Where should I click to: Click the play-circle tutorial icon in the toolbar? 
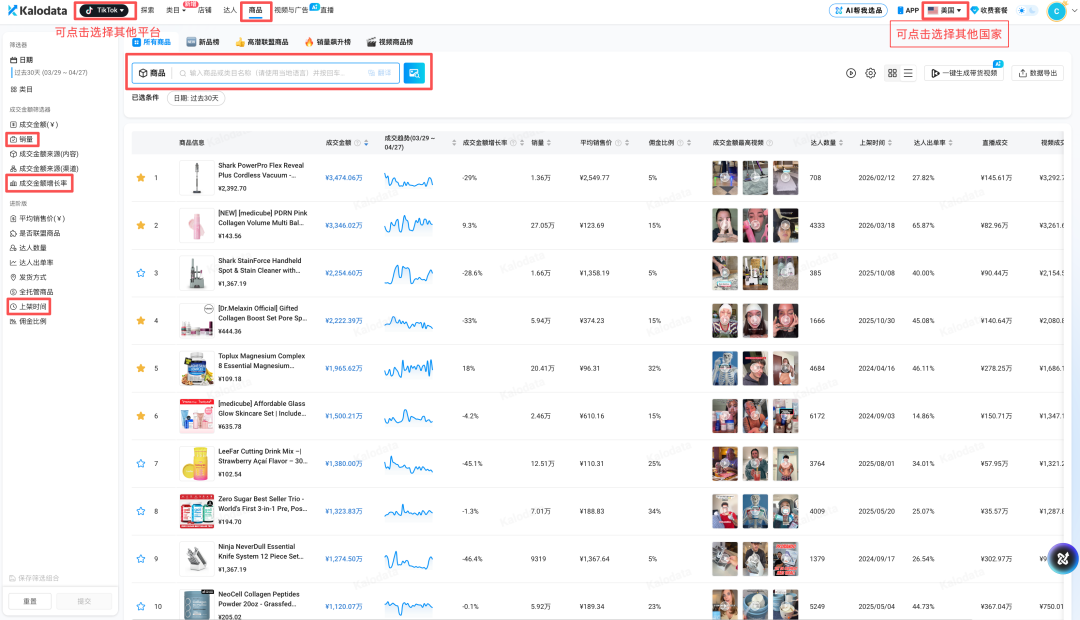851,73
